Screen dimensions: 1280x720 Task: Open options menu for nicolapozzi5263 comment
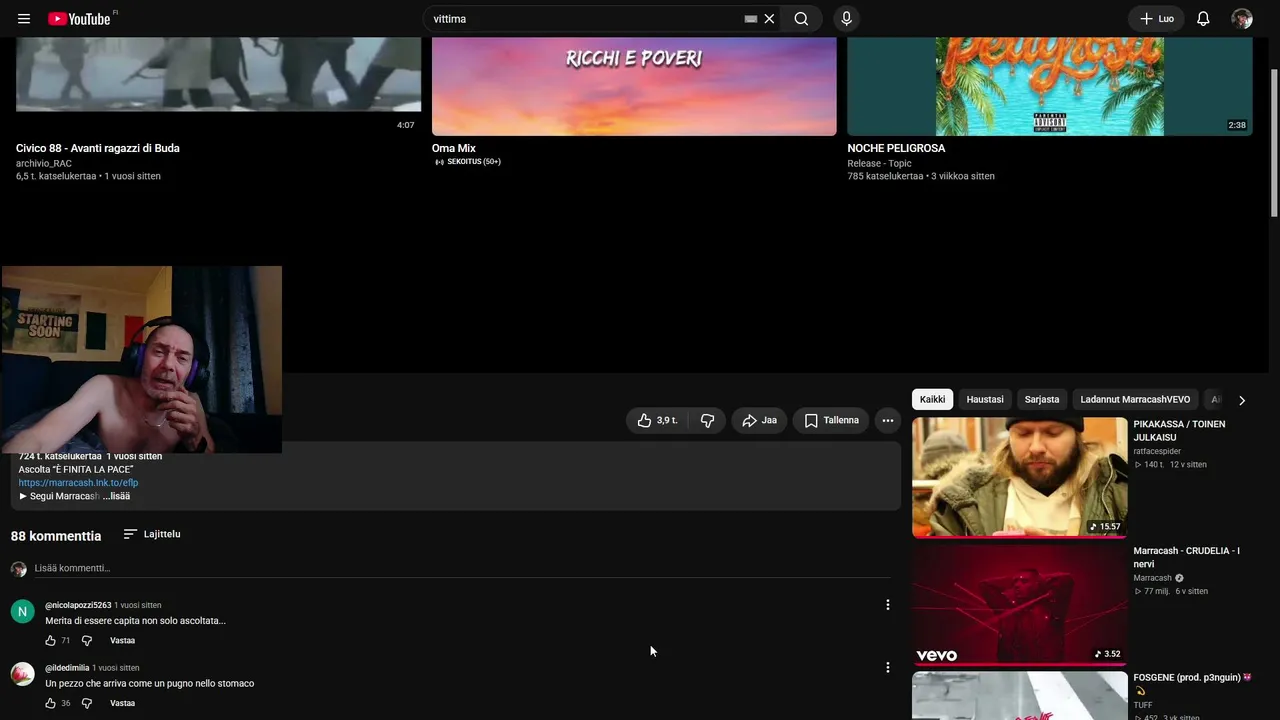point(887,605)
